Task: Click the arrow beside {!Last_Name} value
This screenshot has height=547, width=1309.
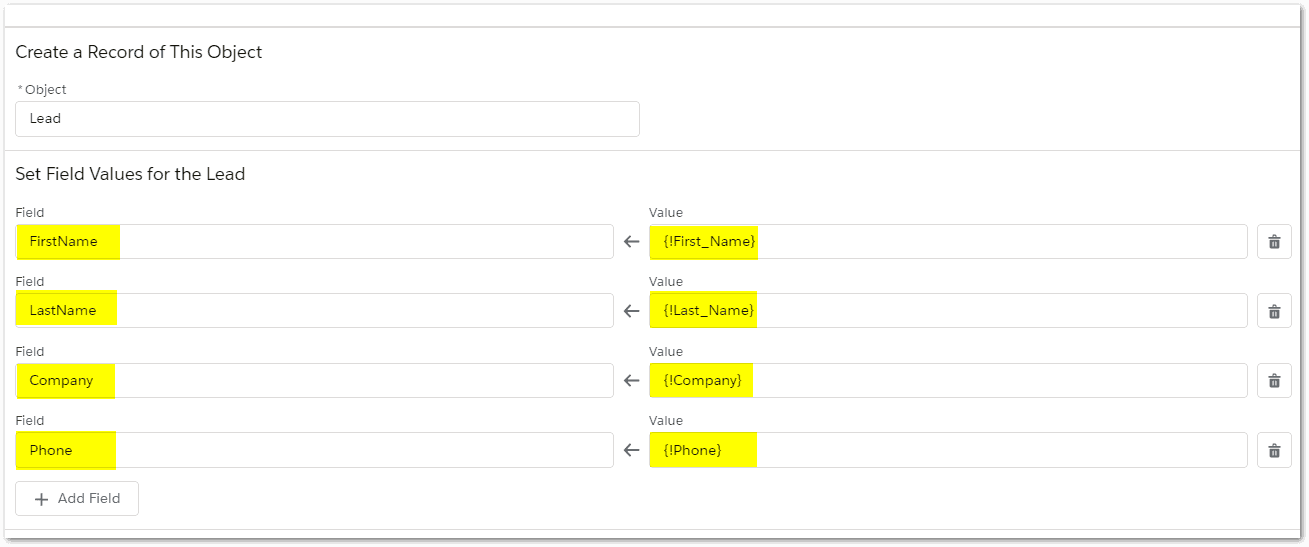Action: (x=631, y=311)
